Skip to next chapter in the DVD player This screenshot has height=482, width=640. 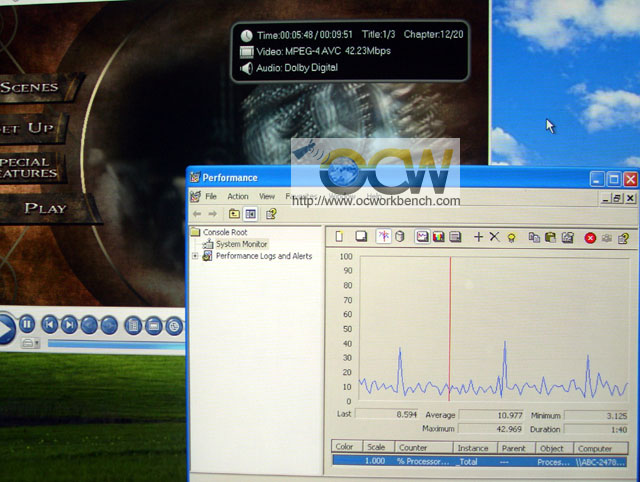(69, 325)
